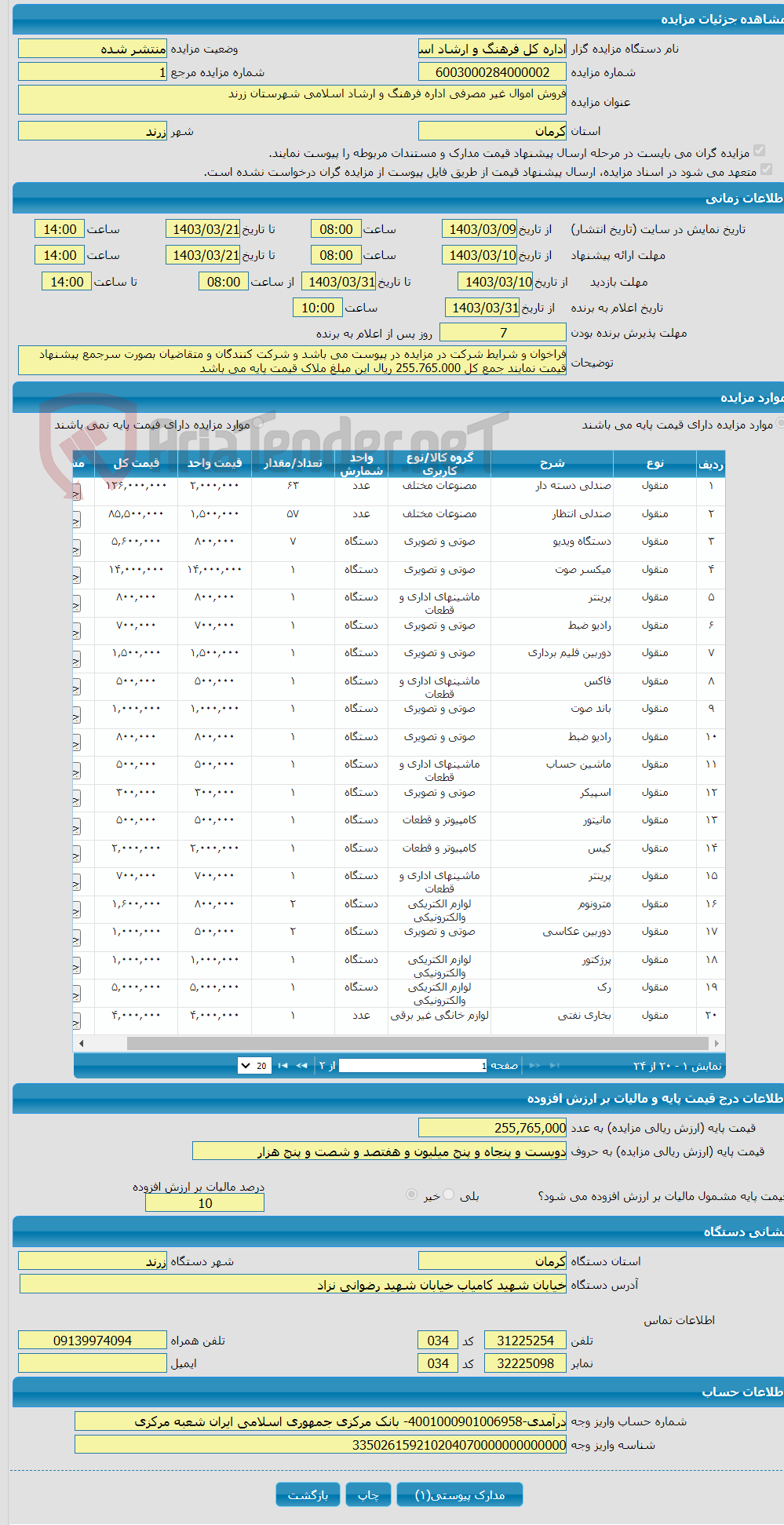784x1525 pixels.
Task: Click the pager text نمایش ۱ - ۲۰ از ۲۴
Action: [x=677, y=1066]
